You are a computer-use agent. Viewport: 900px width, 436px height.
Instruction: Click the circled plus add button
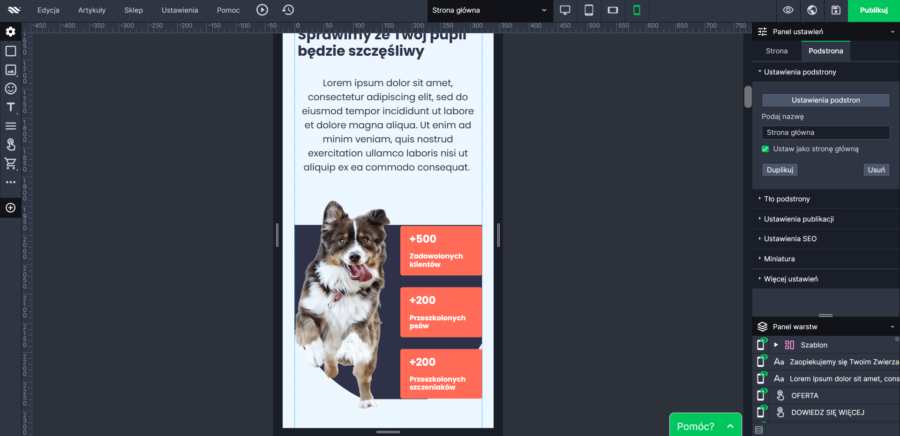click(10, 208)
